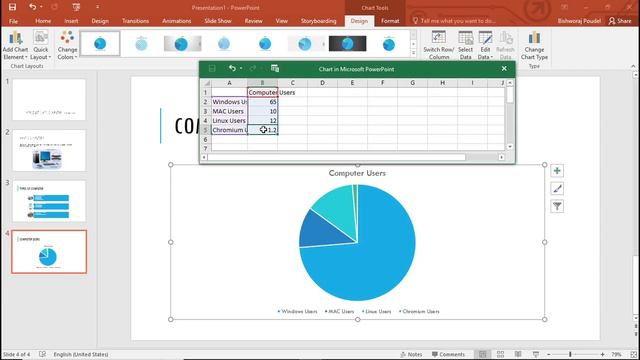Select row 6 header in the data sheet
Screen dimensions: 640x360
tap(205, 140)
